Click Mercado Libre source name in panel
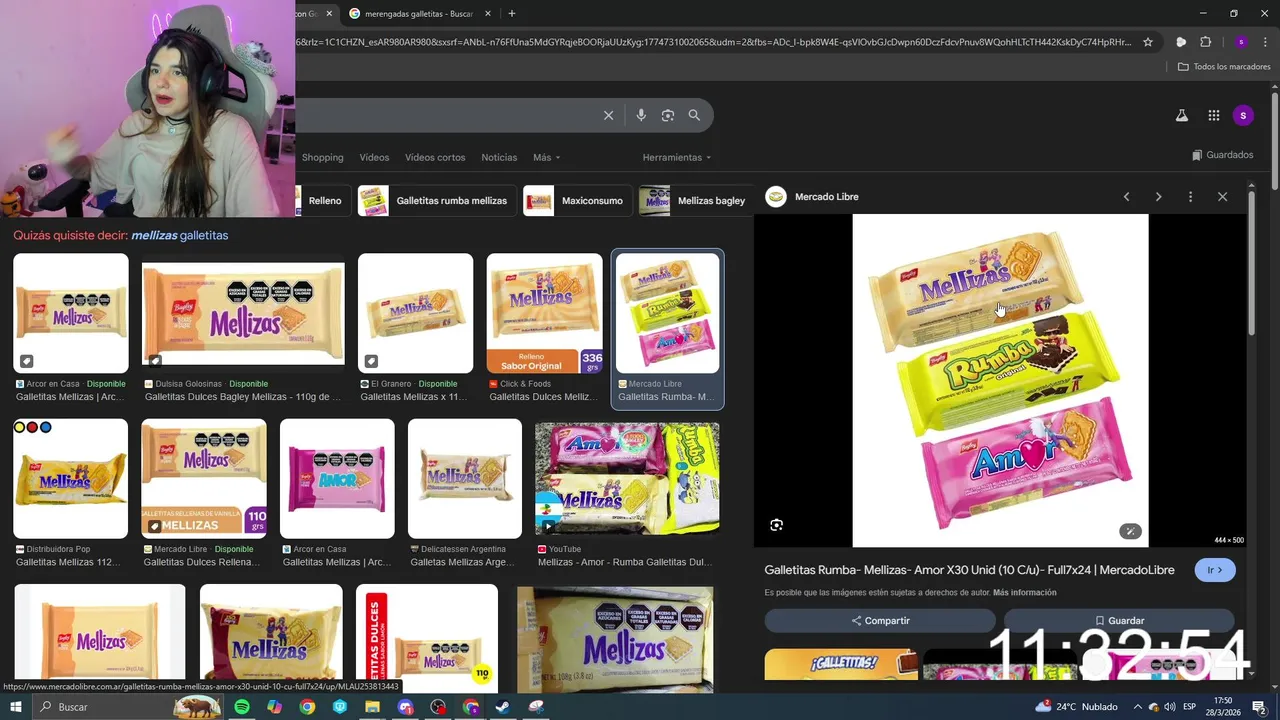Screen dimensions: 1280x720 click(x=826, y=197)
